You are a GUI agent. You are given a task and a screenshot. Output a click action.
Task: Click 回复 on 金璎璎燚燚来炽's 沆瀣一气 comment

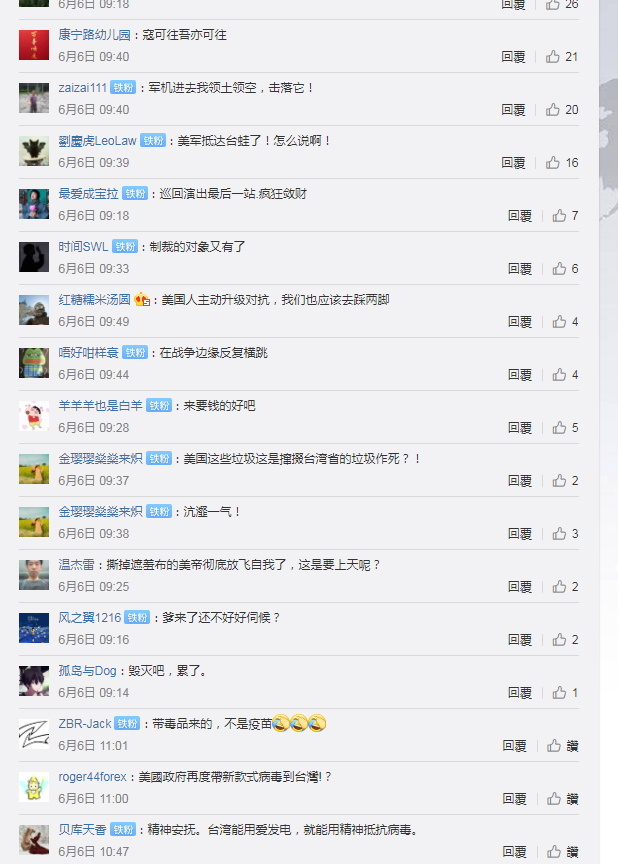click(x=520, y=533)
